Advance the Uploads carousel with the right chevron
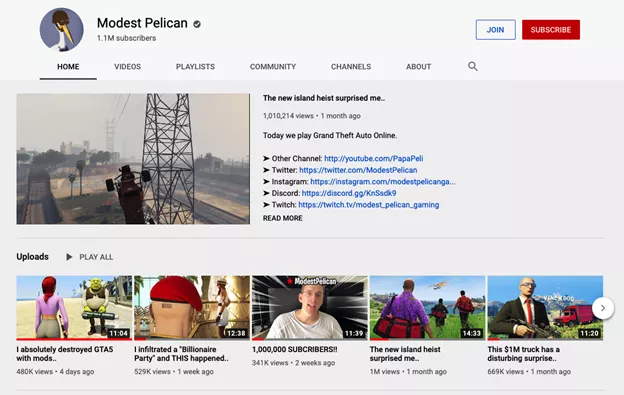 [603, 308]
